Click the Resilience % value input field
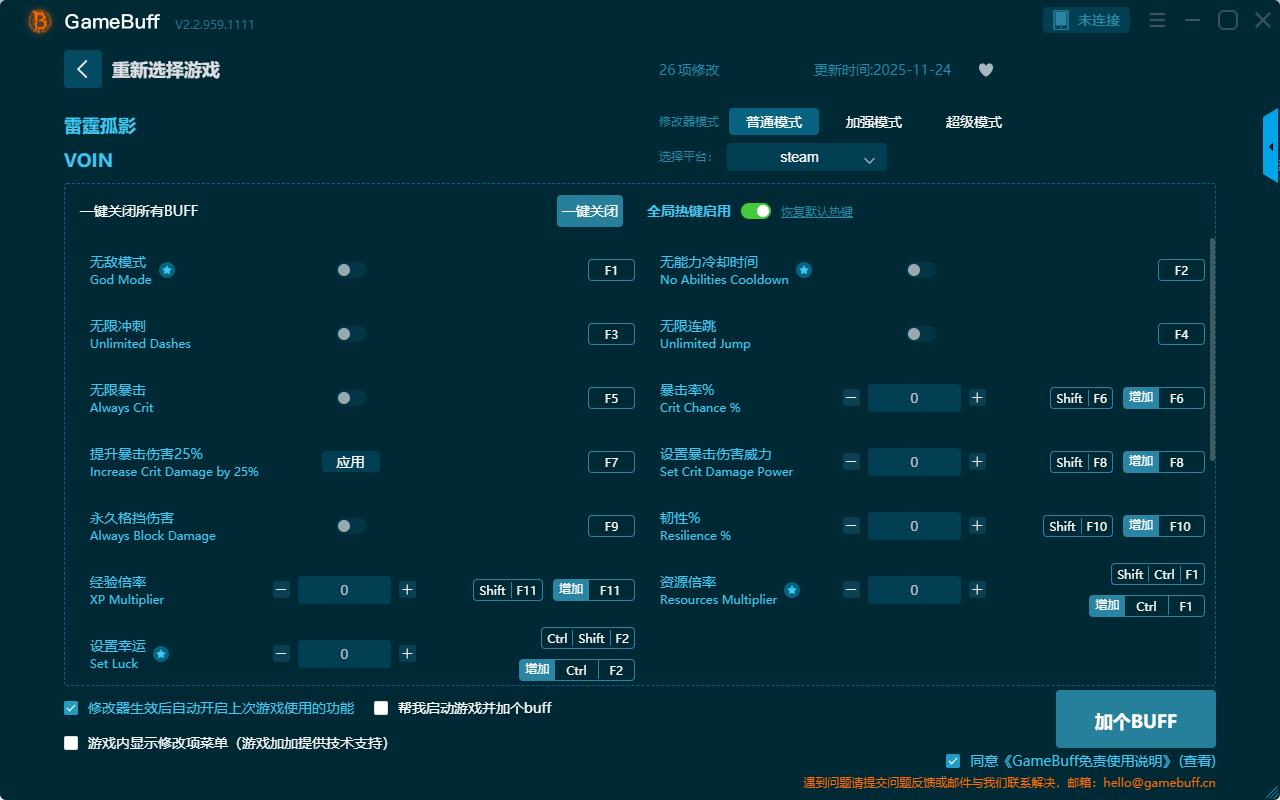The image size is (1280, 800). point(914,526)
